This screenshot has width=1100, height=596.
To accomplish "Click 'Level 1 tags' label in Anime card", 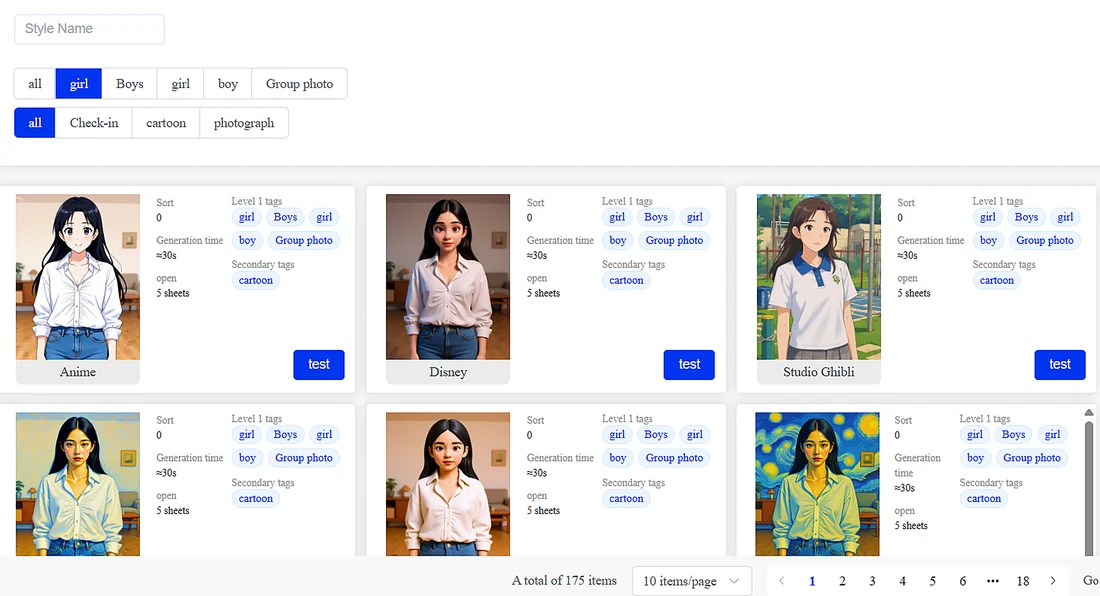I will [257, 201].
